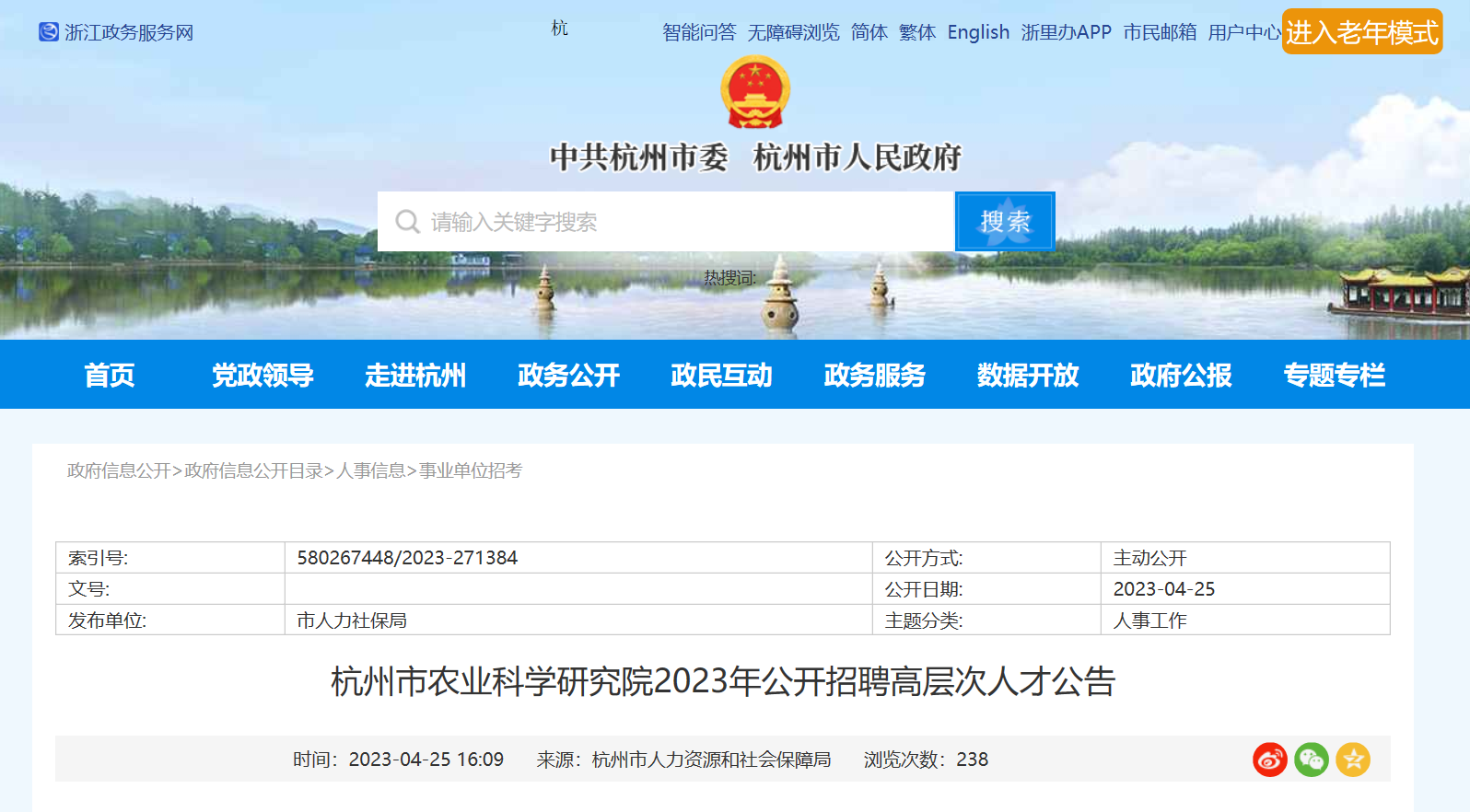Share the article to Weibo

pos(1270,760)
